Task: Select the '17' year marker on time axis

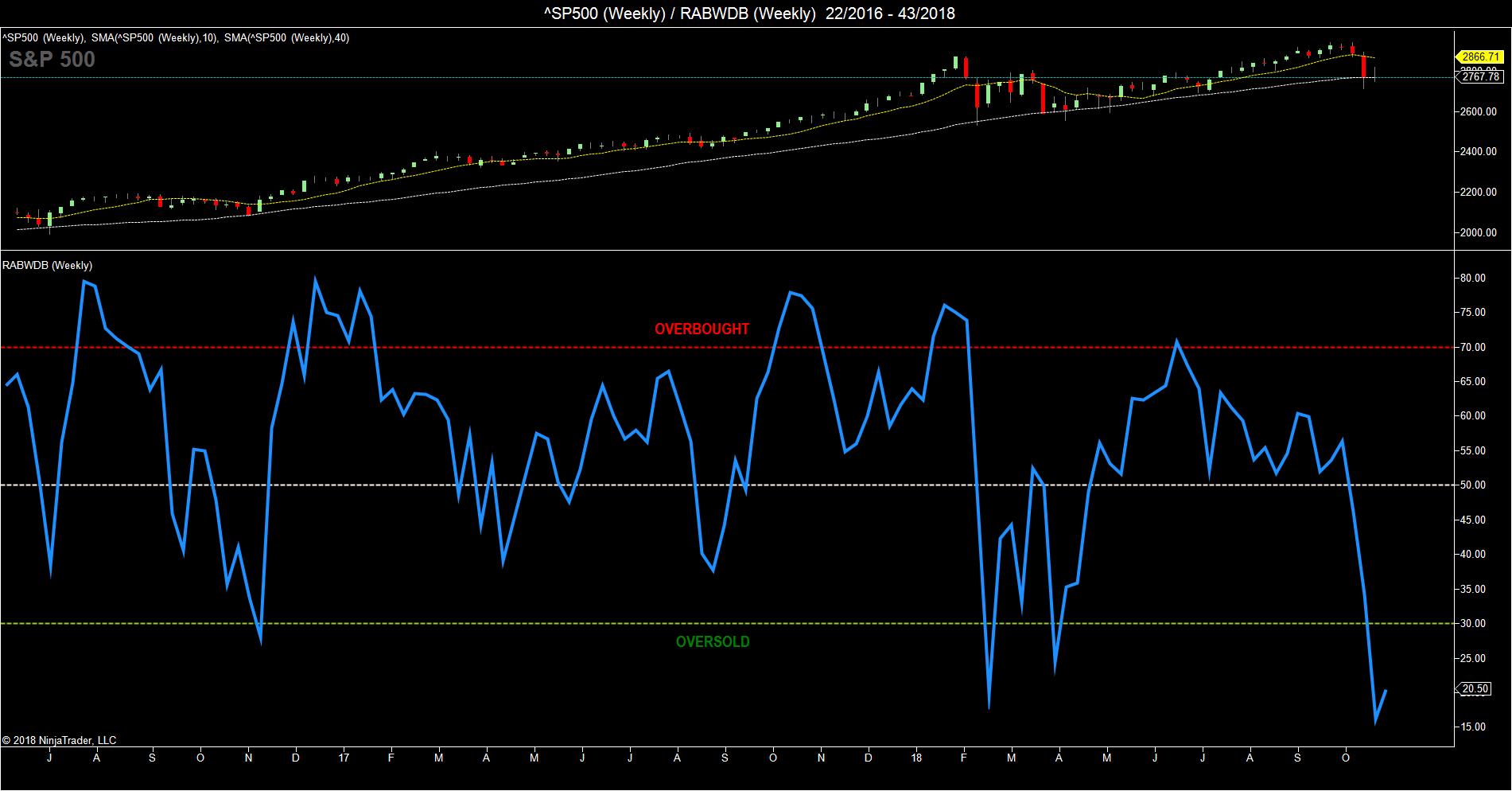Action: 344,758
